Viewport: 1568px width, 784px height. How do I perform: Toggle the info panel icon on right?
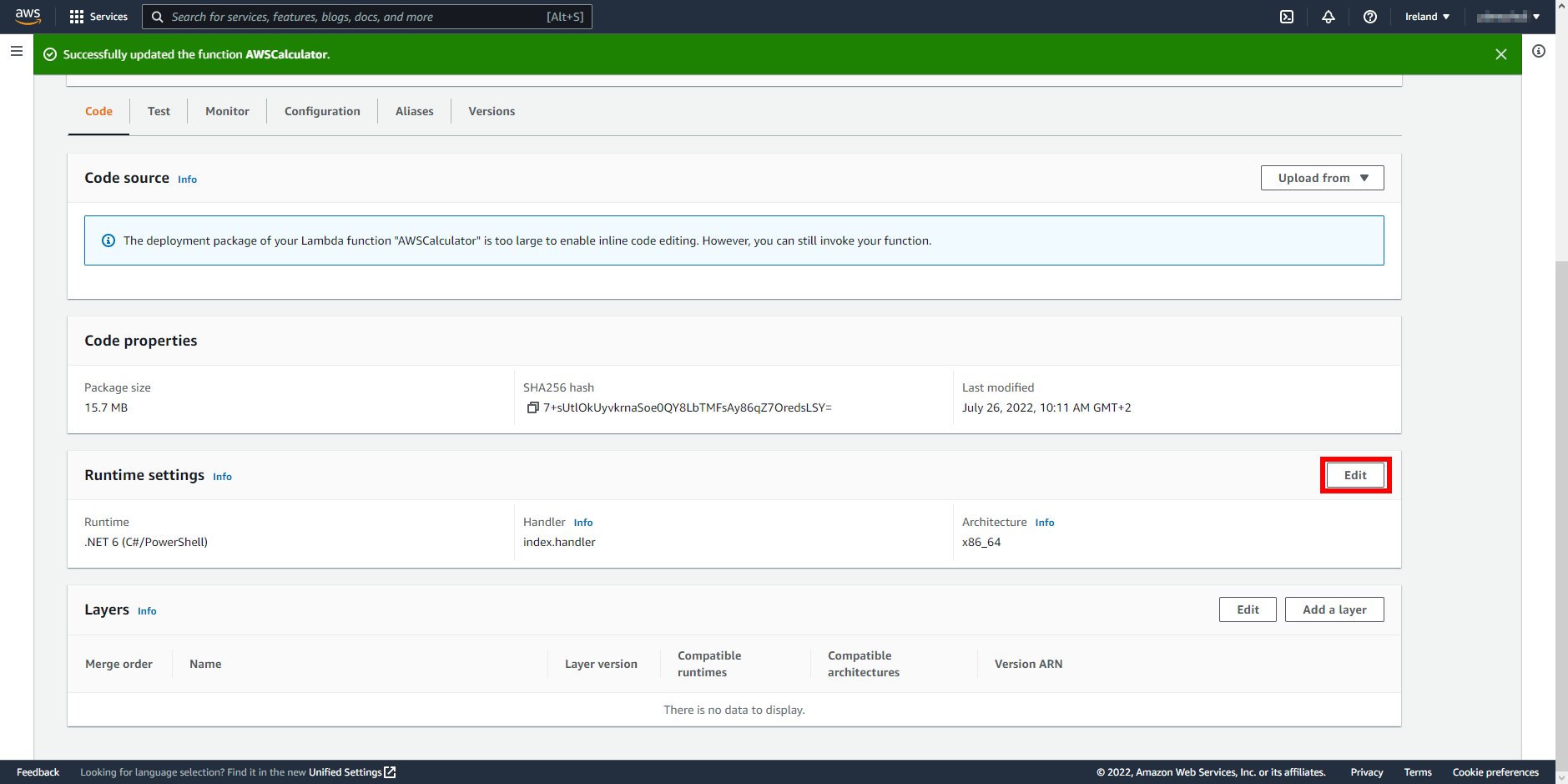click(x=1539, y=51)
